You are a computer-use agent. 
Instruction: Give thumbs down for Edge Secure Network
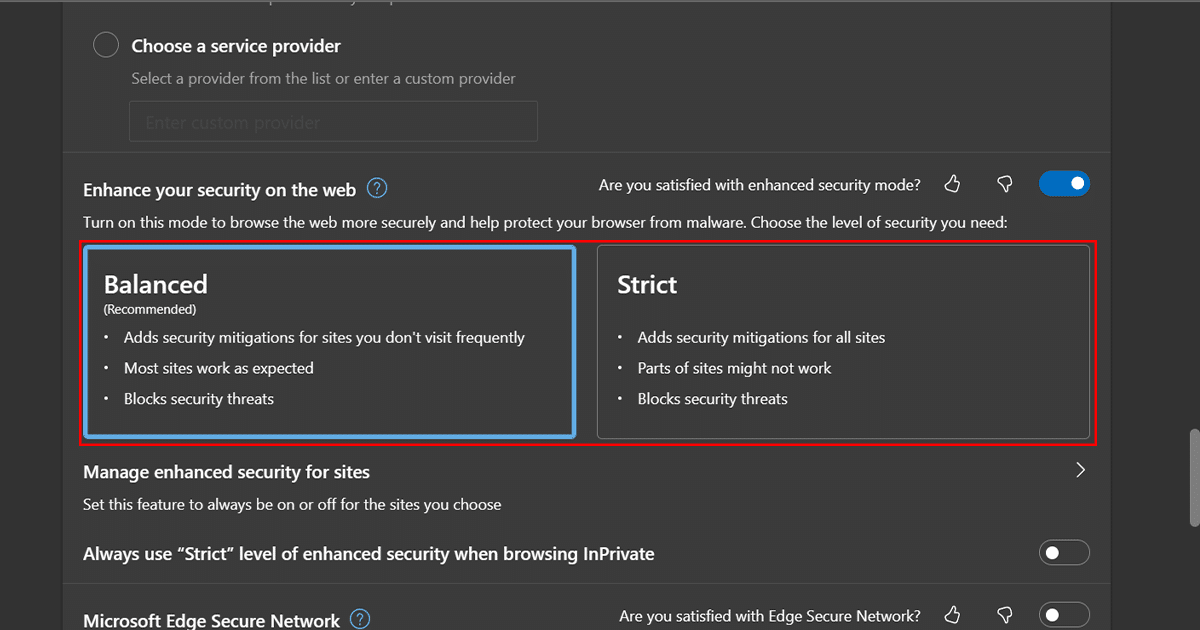[1005, 615]
